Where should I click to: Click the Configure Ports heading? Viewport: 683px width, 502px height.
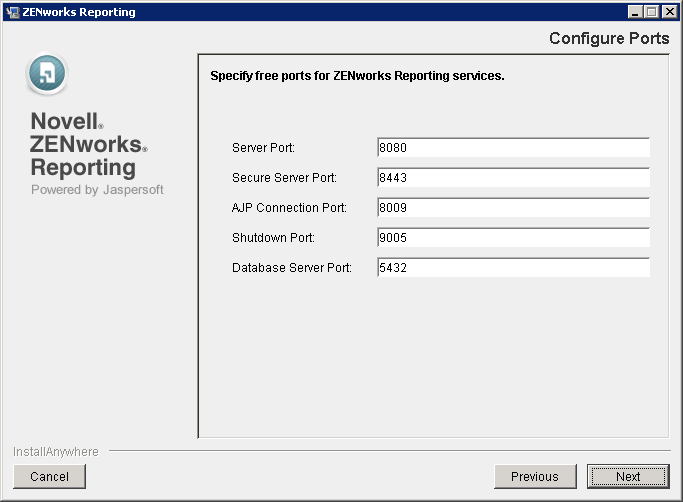[608, 39]
